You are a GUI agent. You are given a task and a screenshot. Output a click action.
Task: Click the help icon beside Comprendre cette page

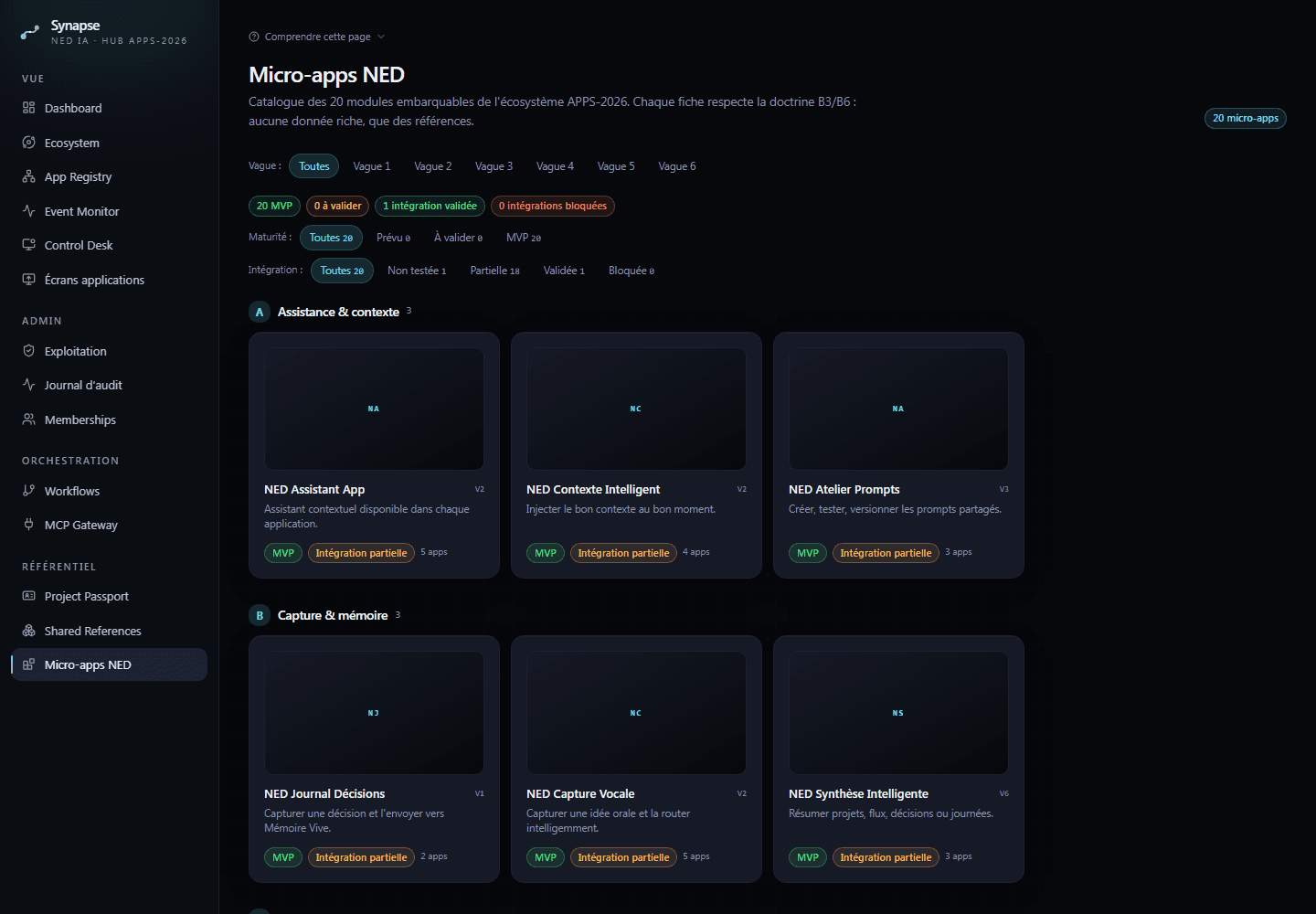tap(254, 37)
